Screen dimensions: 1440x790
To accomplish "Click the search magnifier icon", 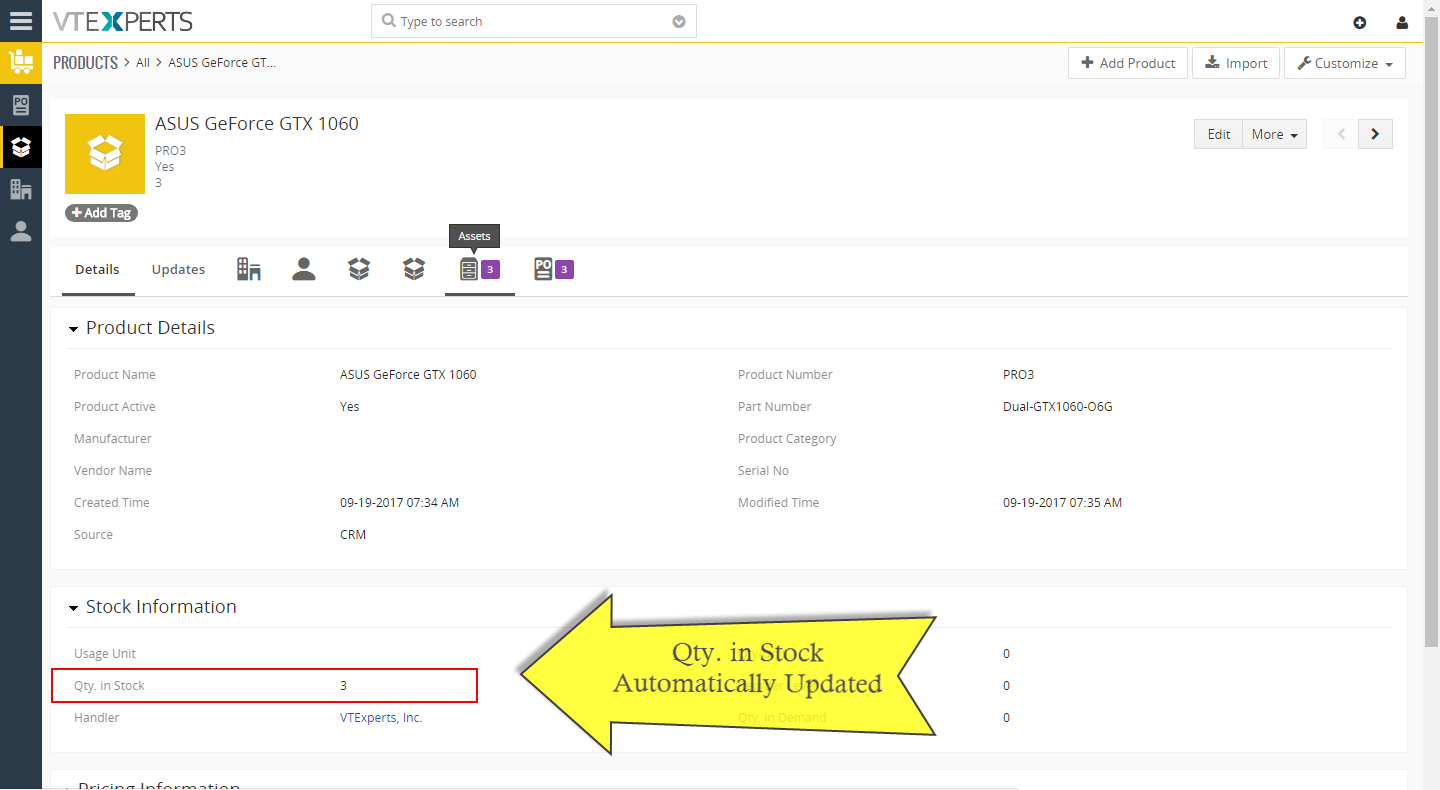I will click(x=389, y=21).
